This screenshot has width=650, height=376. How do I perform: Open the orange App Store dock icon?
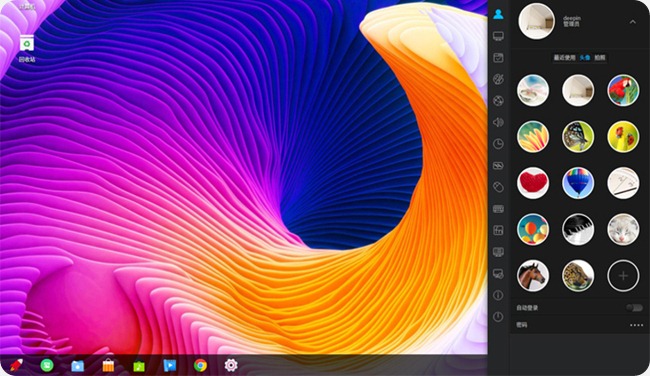pyautogui.click(x=108, y=365)
